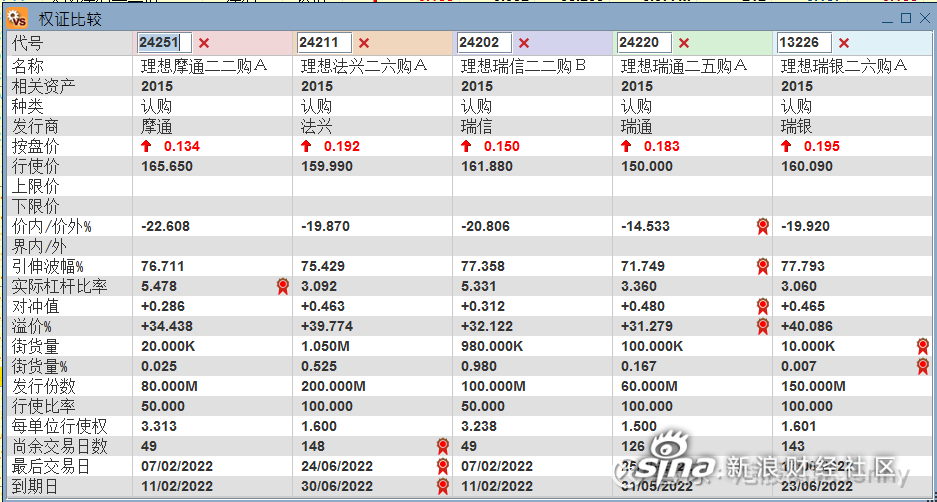Select the name 理想摩通二二购A

point(203,66)
